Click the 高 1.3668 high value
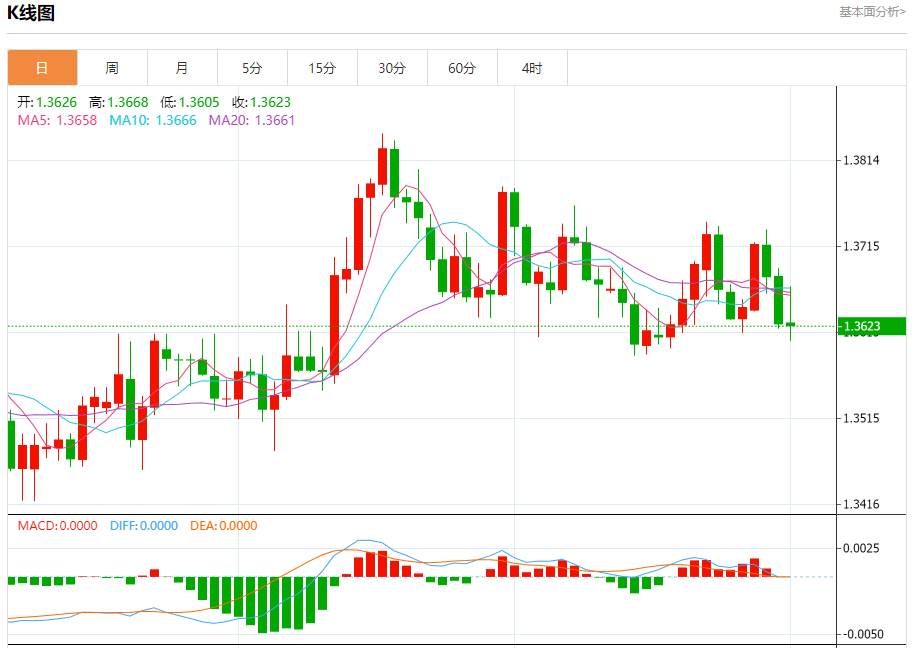 click(x=119, y=102)
